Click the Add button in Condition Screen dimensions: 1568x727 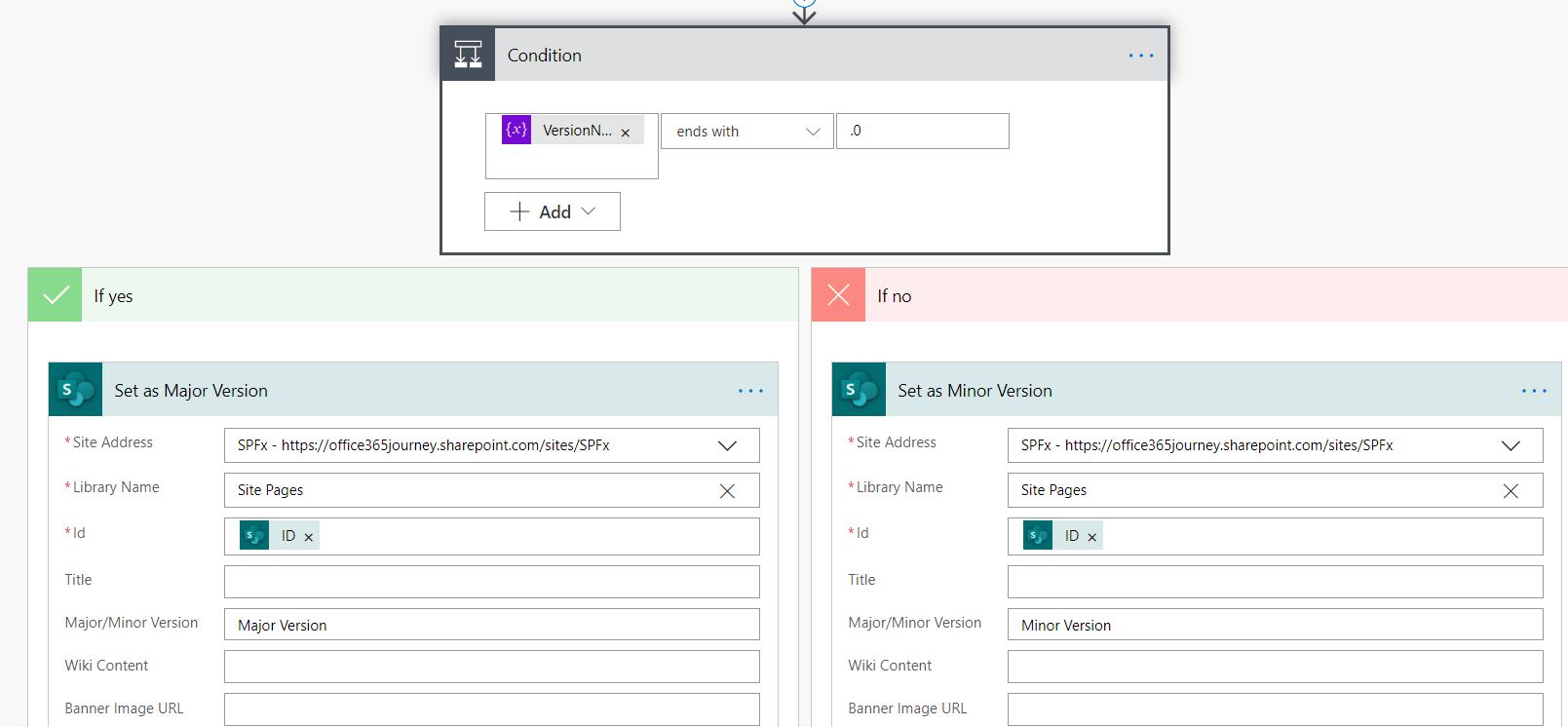click(x=553, y=211)
